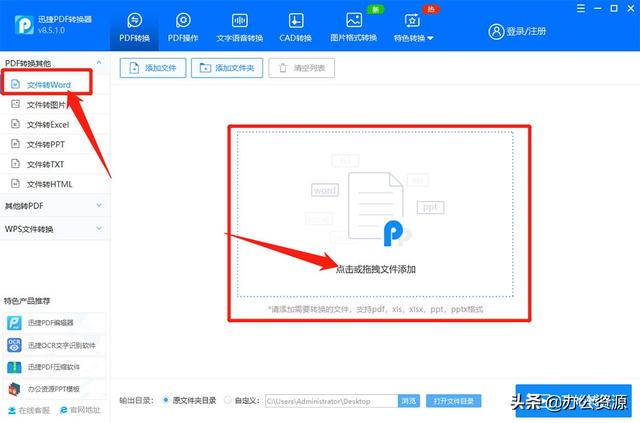Image resolution: width=640 pixels, height=423 pixels.
Task: Open the 特色转换 dropdown menu
Action: coord(413,27)
